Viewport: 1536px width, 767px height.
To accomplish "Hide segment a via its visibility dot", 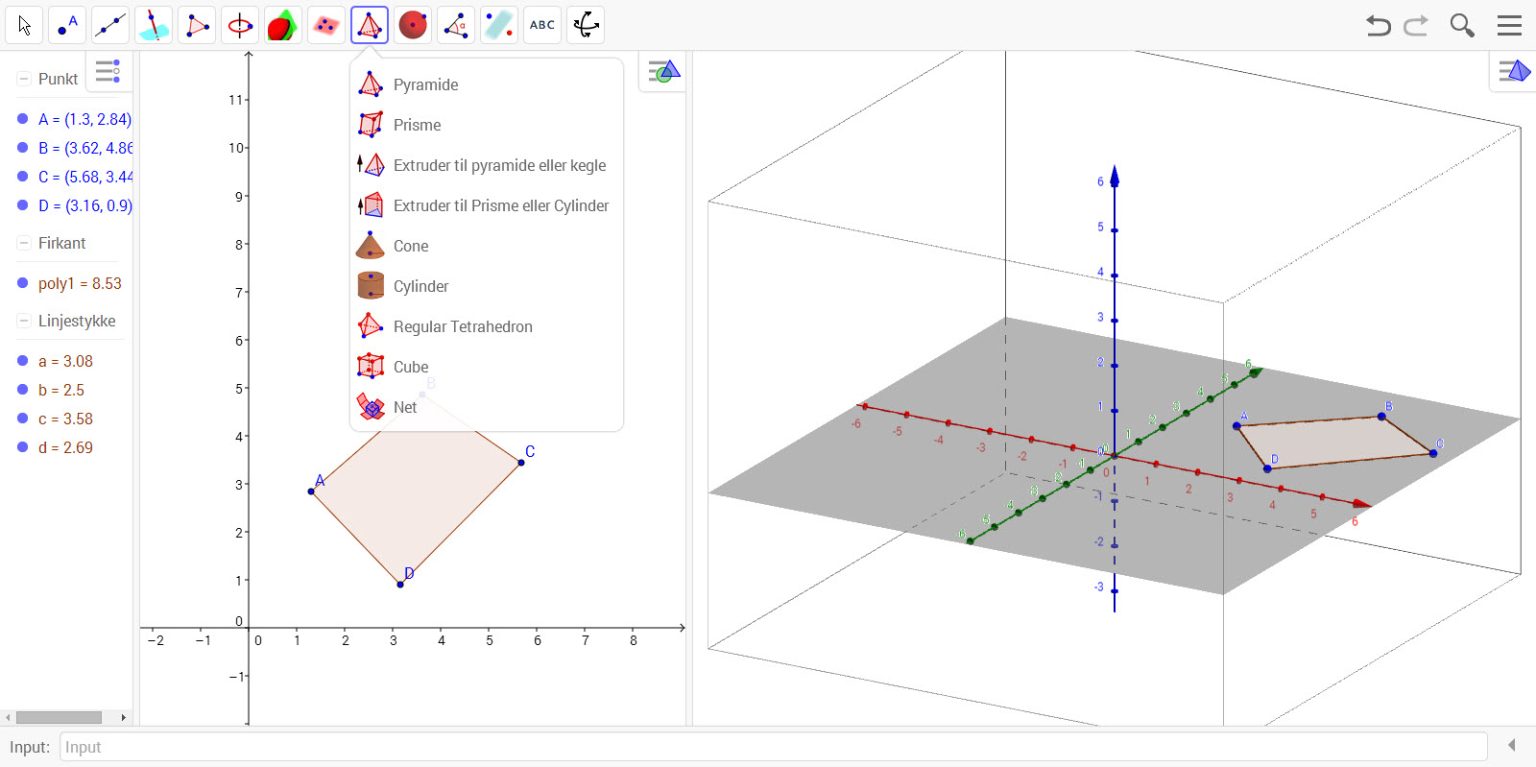I will (24, 361).
